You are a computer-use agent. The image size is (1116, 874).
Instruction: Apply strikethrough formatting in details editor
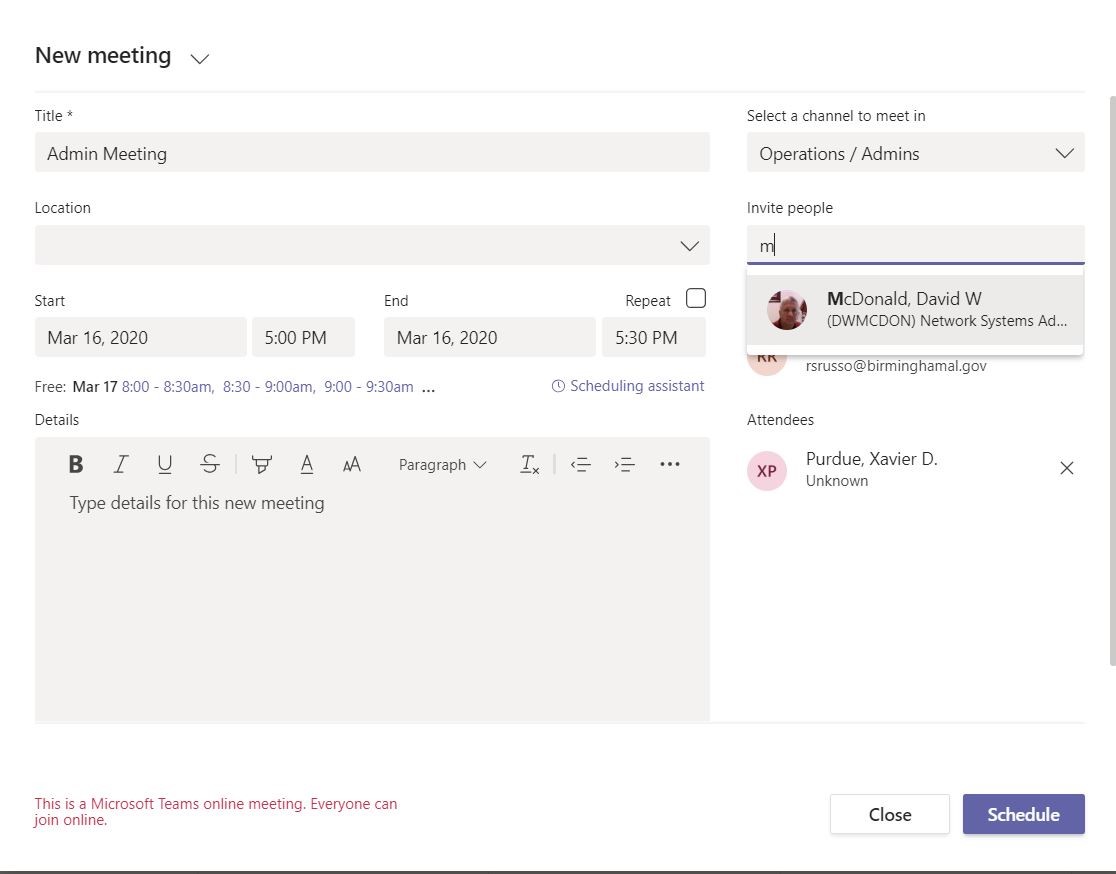209,464
